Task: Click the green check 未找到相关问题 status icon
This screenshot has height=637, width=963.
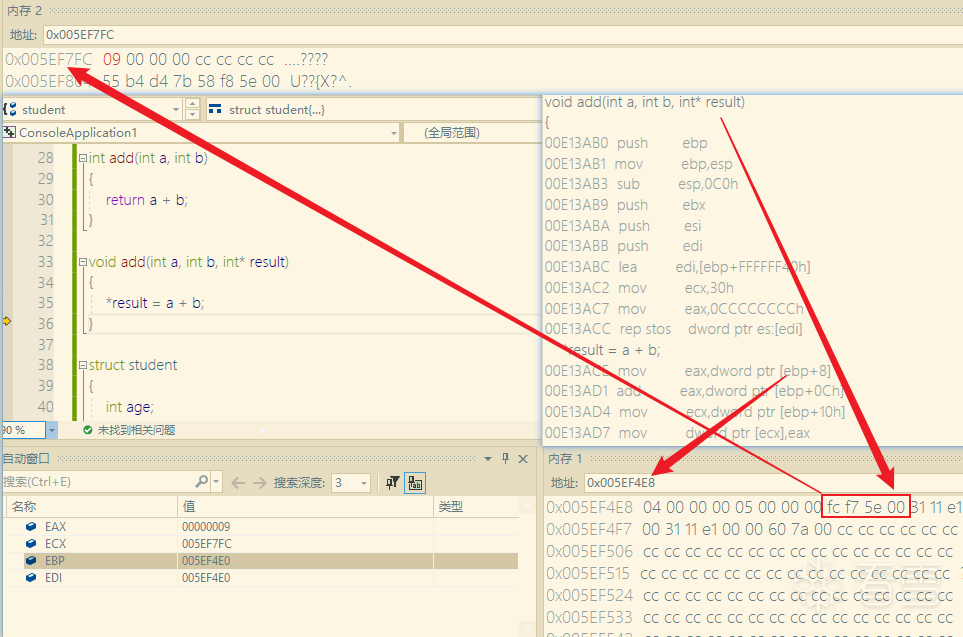Action: 87,430
